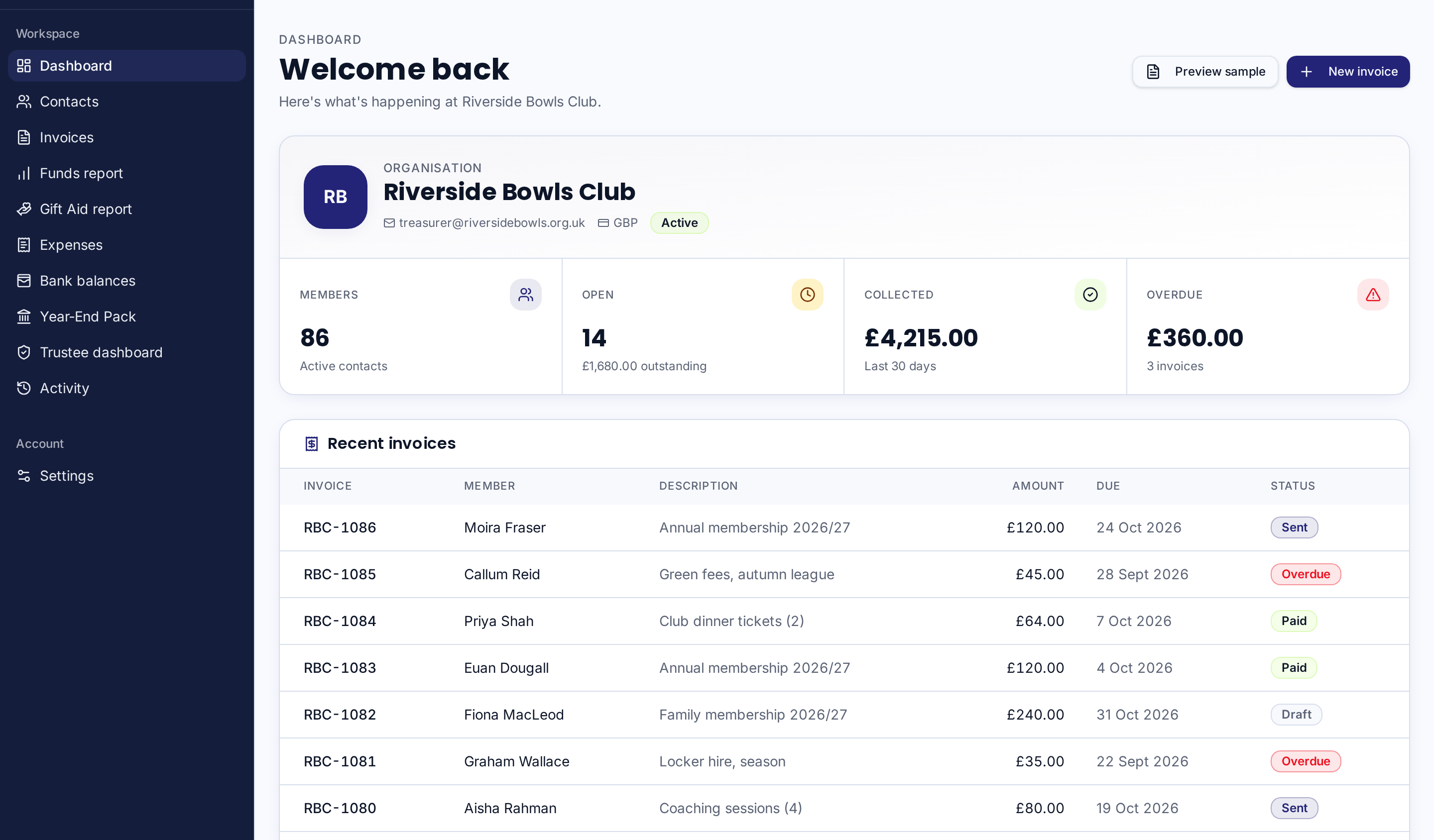The image size is (1434, 840).
Task: Click the Year-End Pack building icon
Action: pyautogui.click(x=24, y=317)
